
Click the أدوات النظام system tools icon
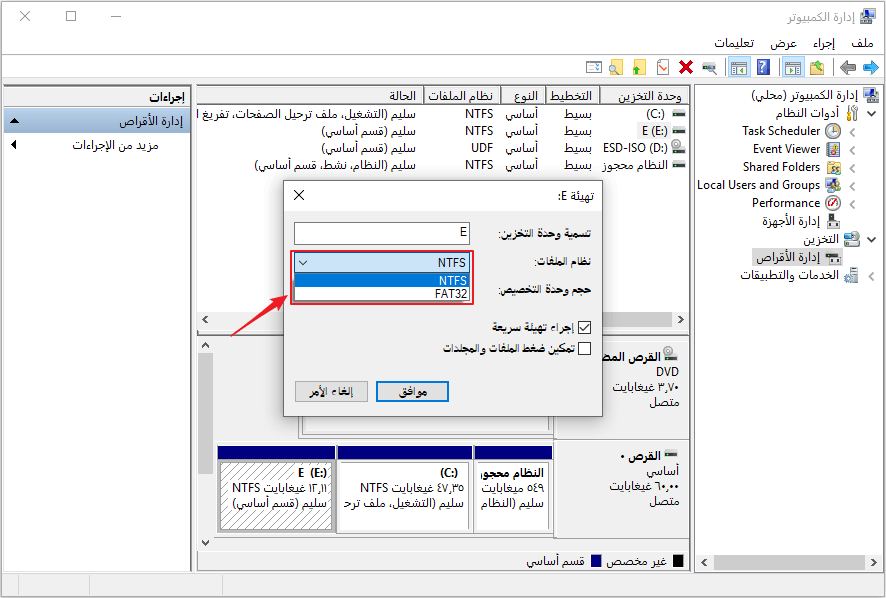852,113
